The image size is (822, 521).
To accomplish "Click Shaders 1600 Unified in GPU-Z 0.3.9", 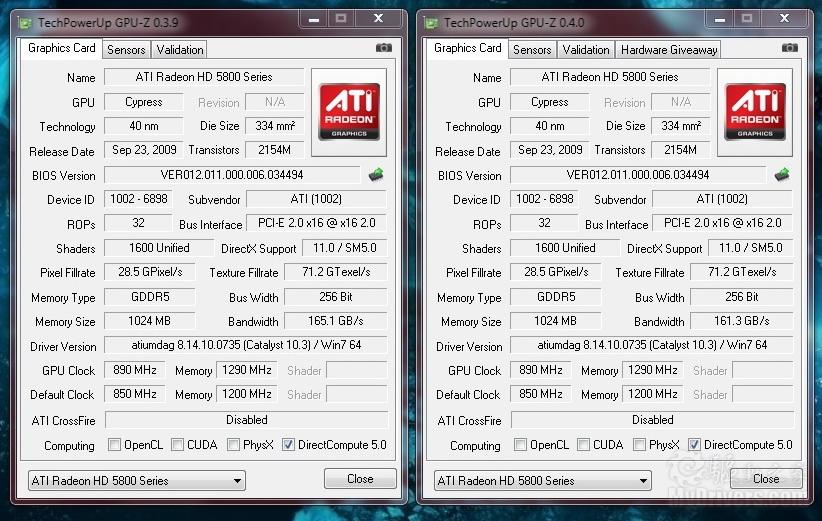I will 159,248.
